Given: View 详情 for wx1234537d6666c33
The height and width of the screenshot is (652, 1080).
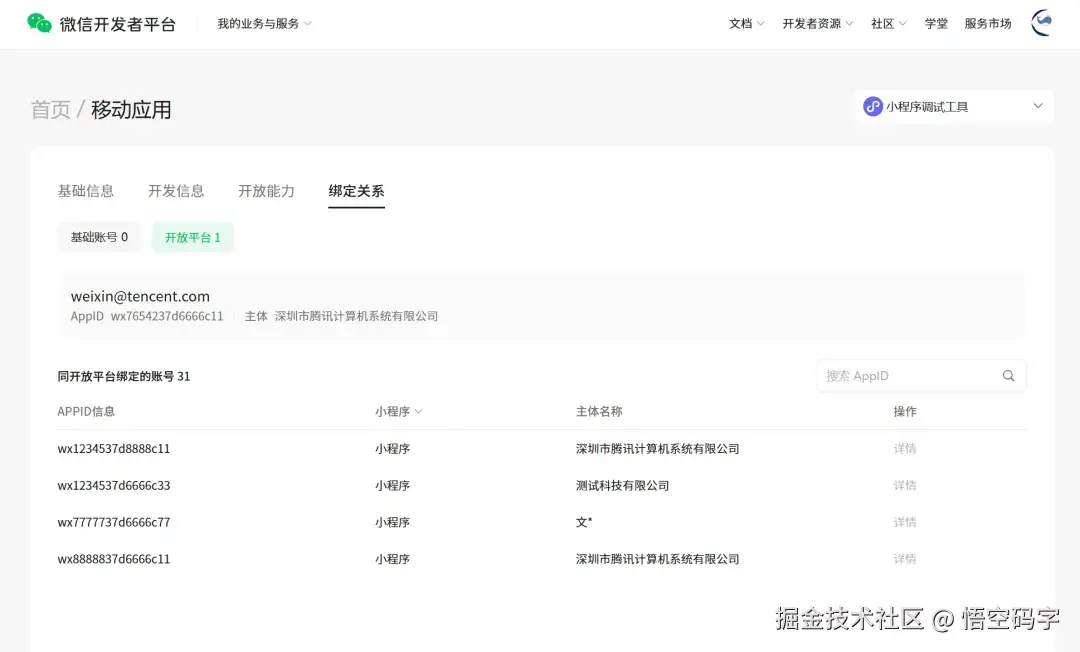Looking at the screenshot, I should (x=905, y=485).
